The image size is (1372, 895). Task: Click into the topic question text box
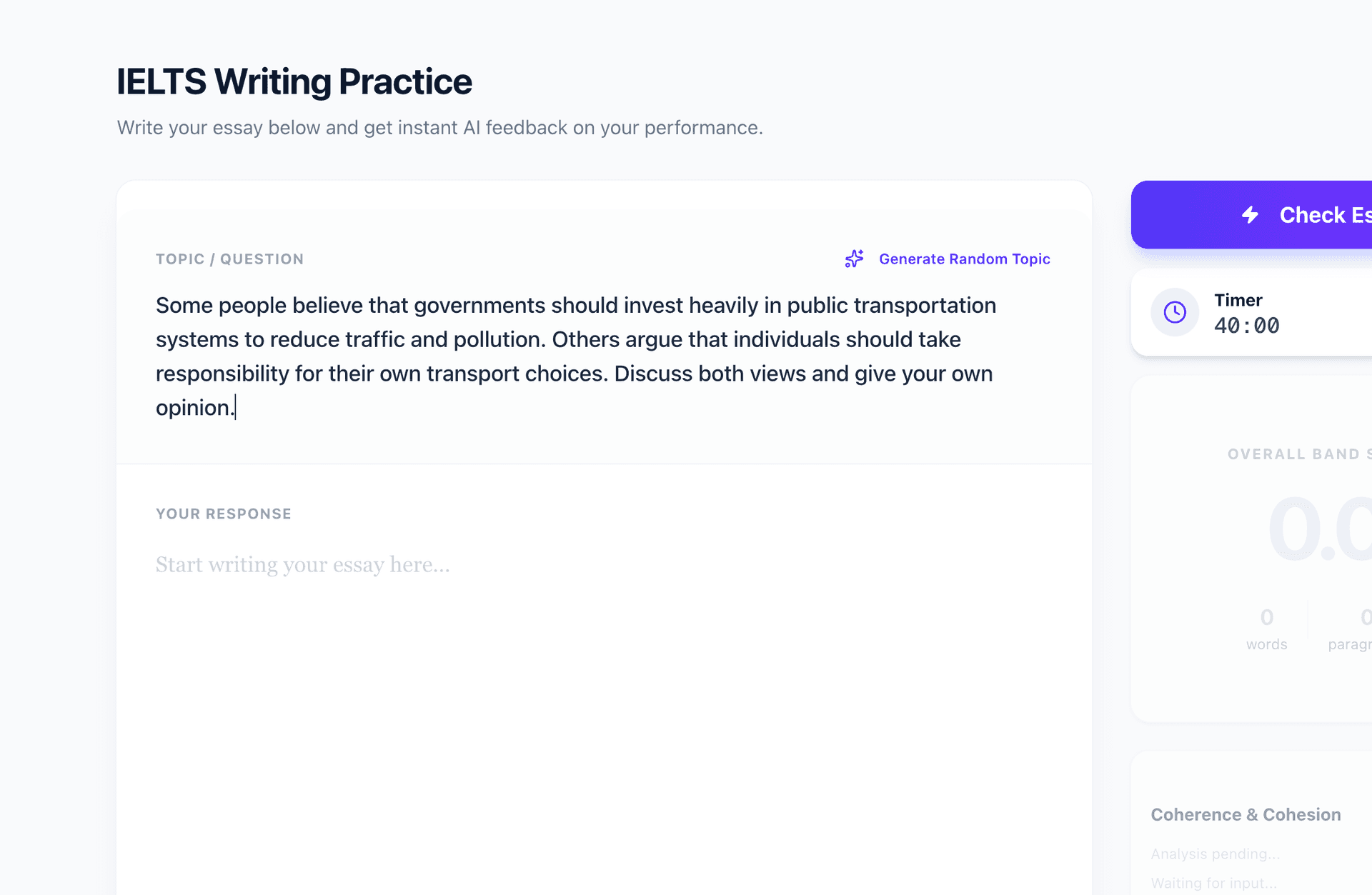(x=575, y=356)
